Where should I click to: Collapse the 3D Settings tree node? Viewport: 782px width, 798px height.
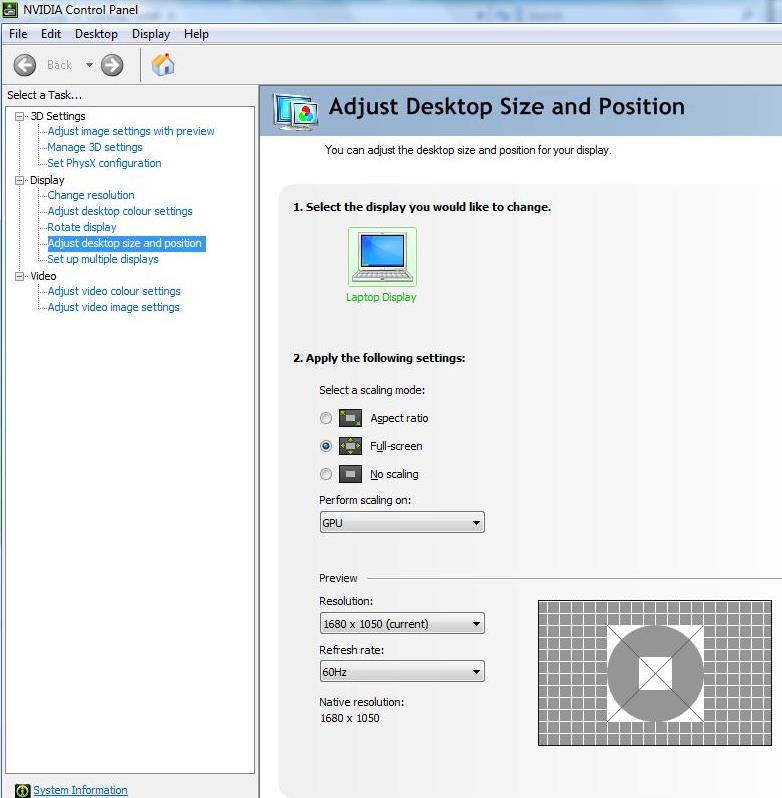[20, 116]
